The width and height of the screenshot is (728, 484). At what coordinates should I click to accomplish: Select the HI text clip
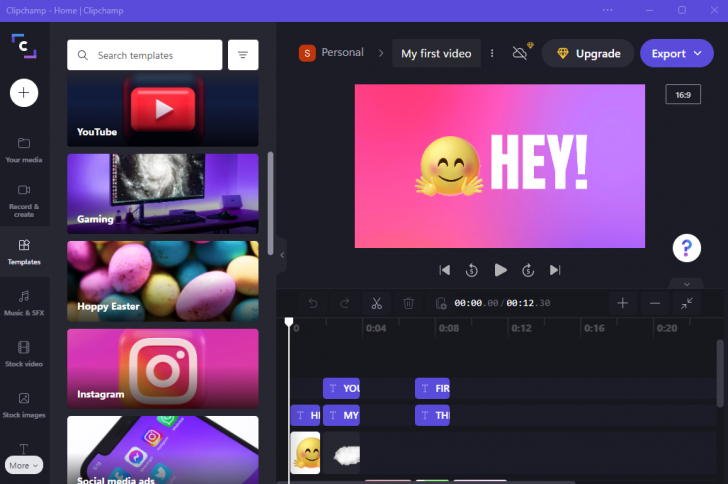[305, 415]
